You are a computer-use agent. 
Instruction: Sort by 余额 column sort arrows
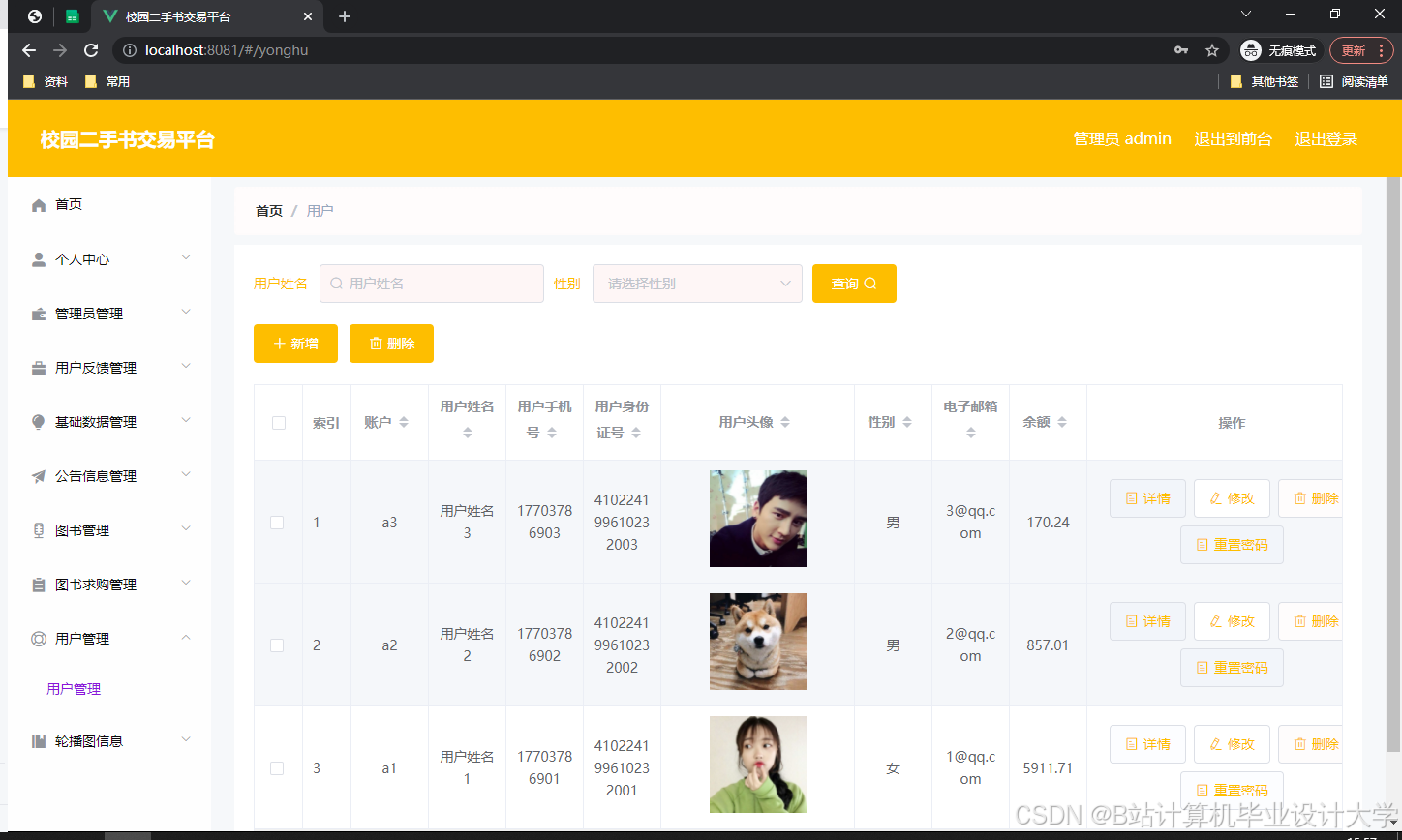coord(1062,423)
